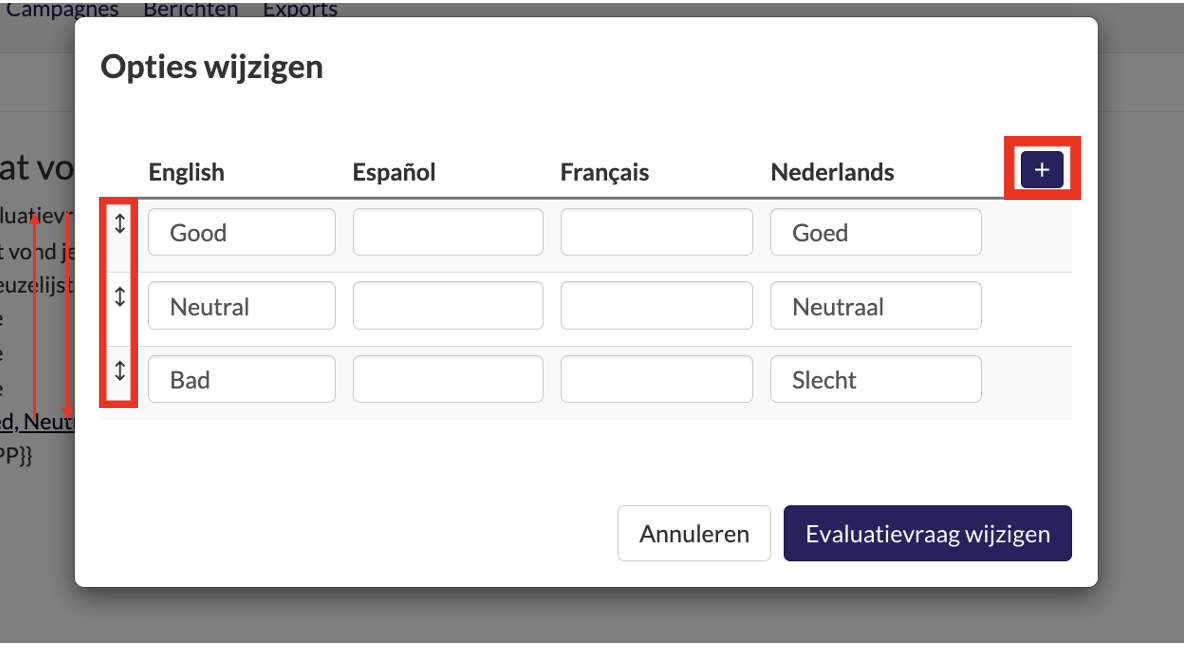Focus the empty Español field in Good row
The image size is (1184, 650).
448,232
